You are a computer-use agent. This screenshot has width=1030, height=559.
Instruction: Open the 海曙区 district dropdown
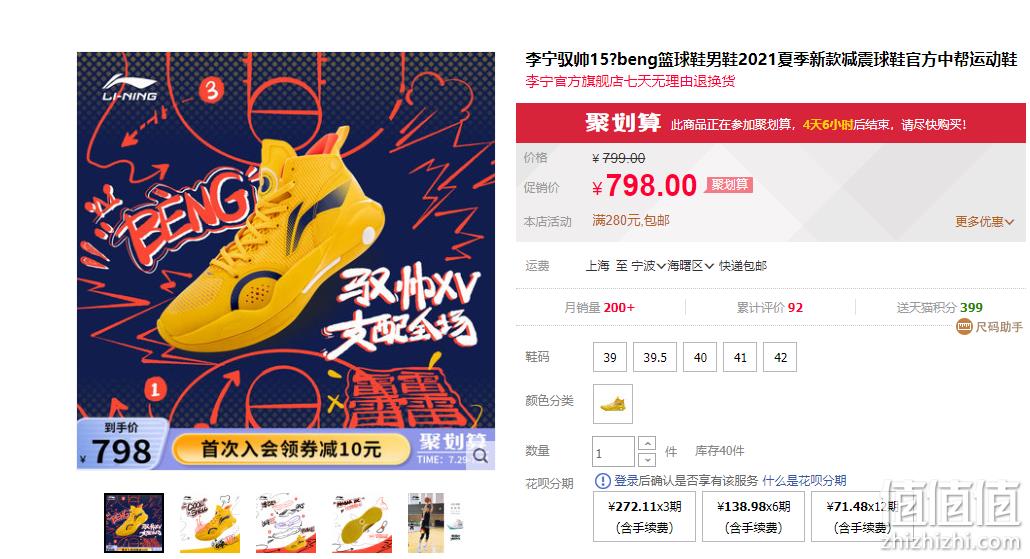coord(690,266)
